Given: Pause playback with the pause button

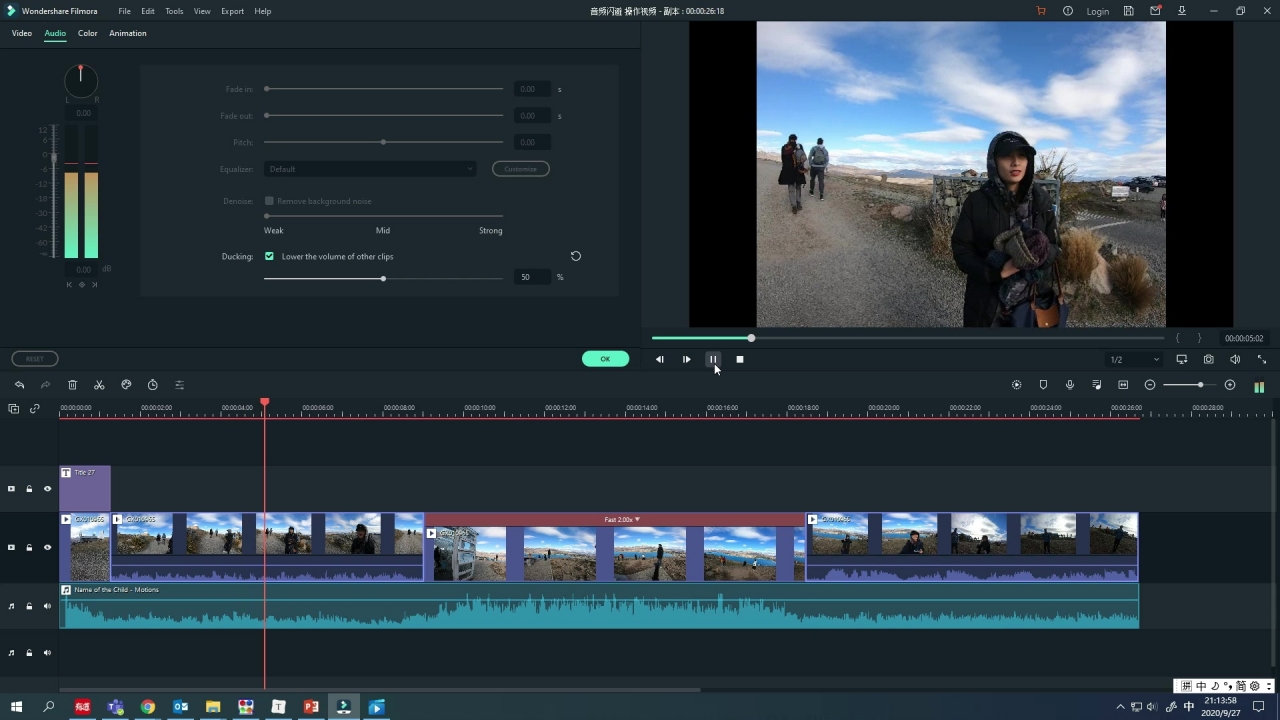Looking at the screenshot, I should click(713, 359).
